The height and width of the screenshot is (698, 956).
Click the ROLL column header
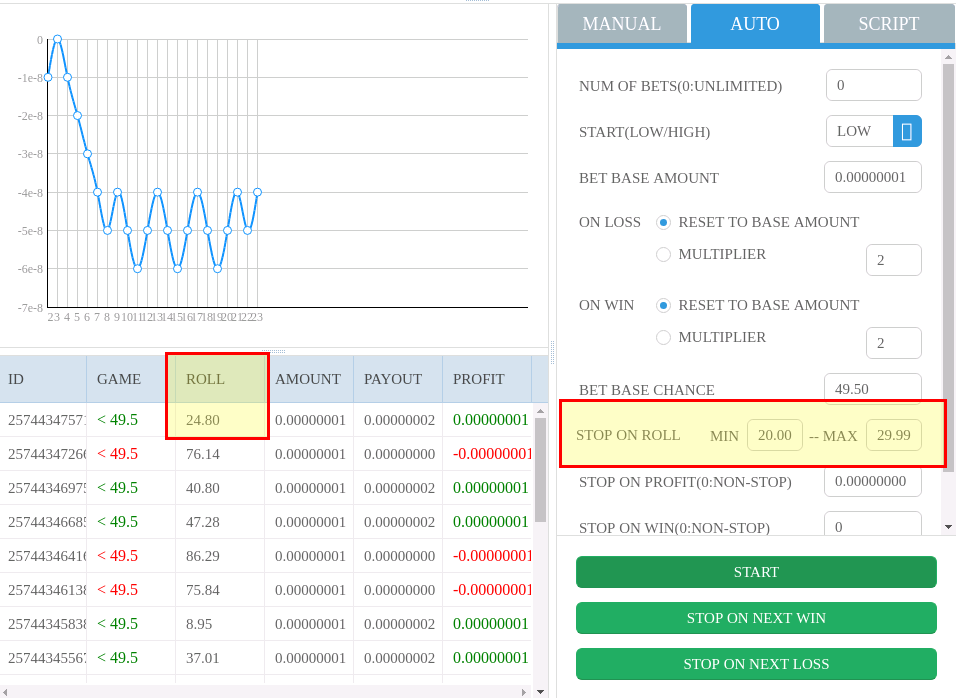(x=220, y=379)
